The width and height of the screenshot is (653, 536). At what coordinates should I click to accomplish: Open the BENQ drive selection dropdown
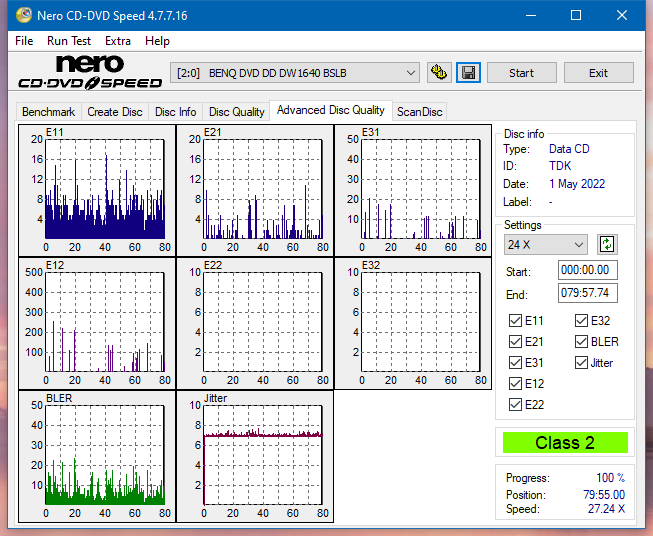[x=295, y=73]
